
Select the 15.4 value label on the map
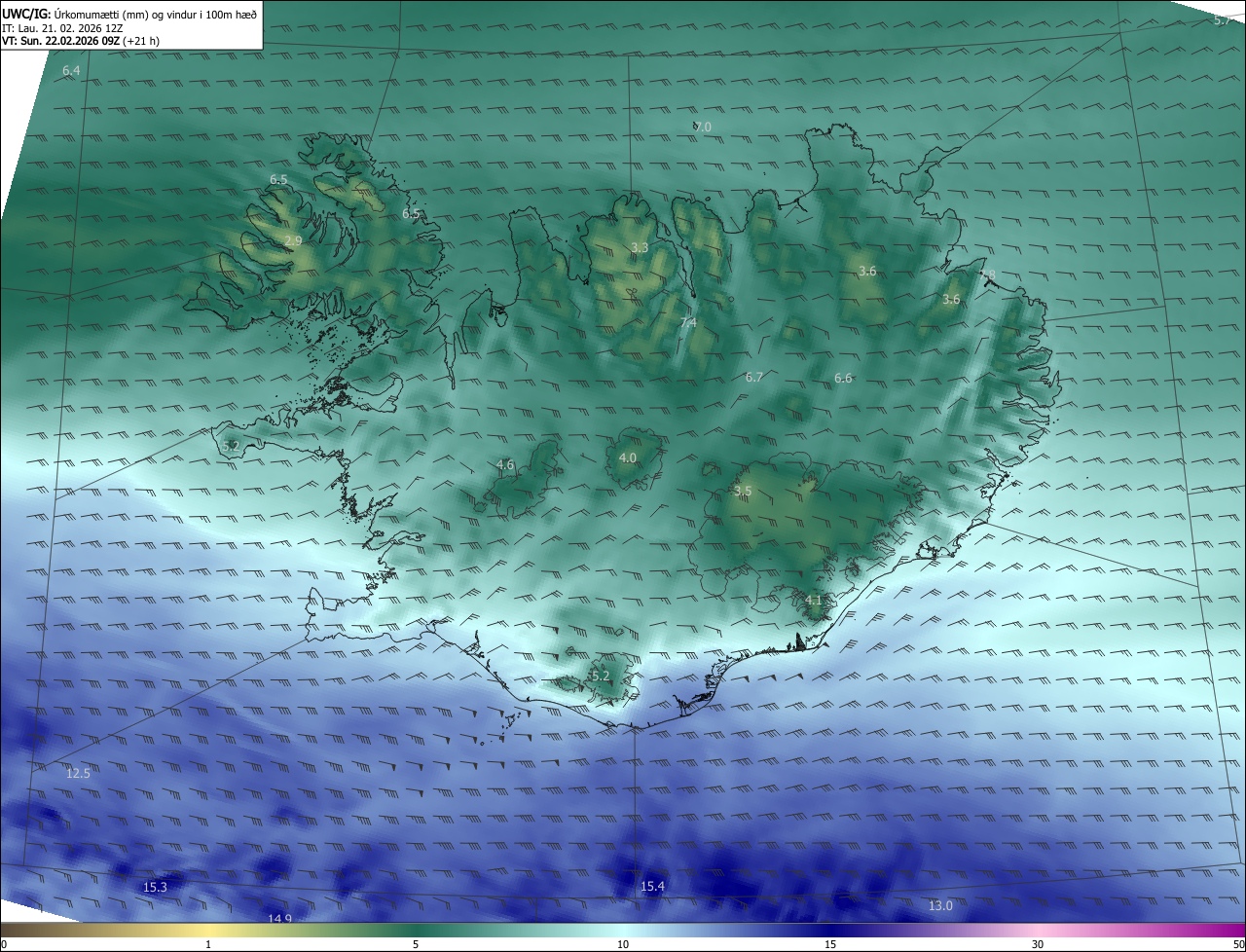pos(652,887)
